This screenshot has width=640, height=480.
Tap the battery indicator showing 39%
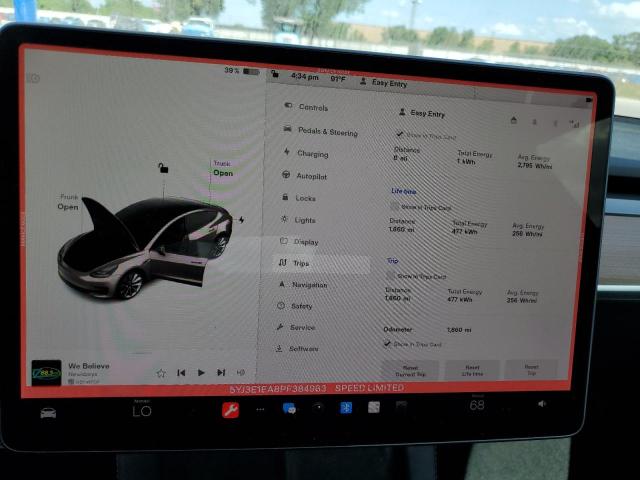pyautogui.click(x=242, y=71)
